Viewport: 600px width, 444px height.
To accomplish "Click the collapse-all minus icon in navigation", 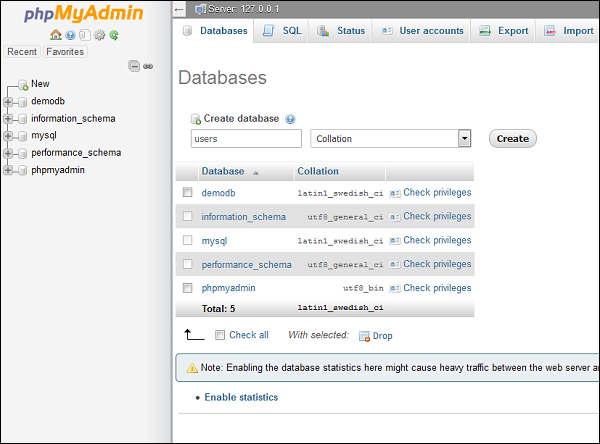I will 134,66.
